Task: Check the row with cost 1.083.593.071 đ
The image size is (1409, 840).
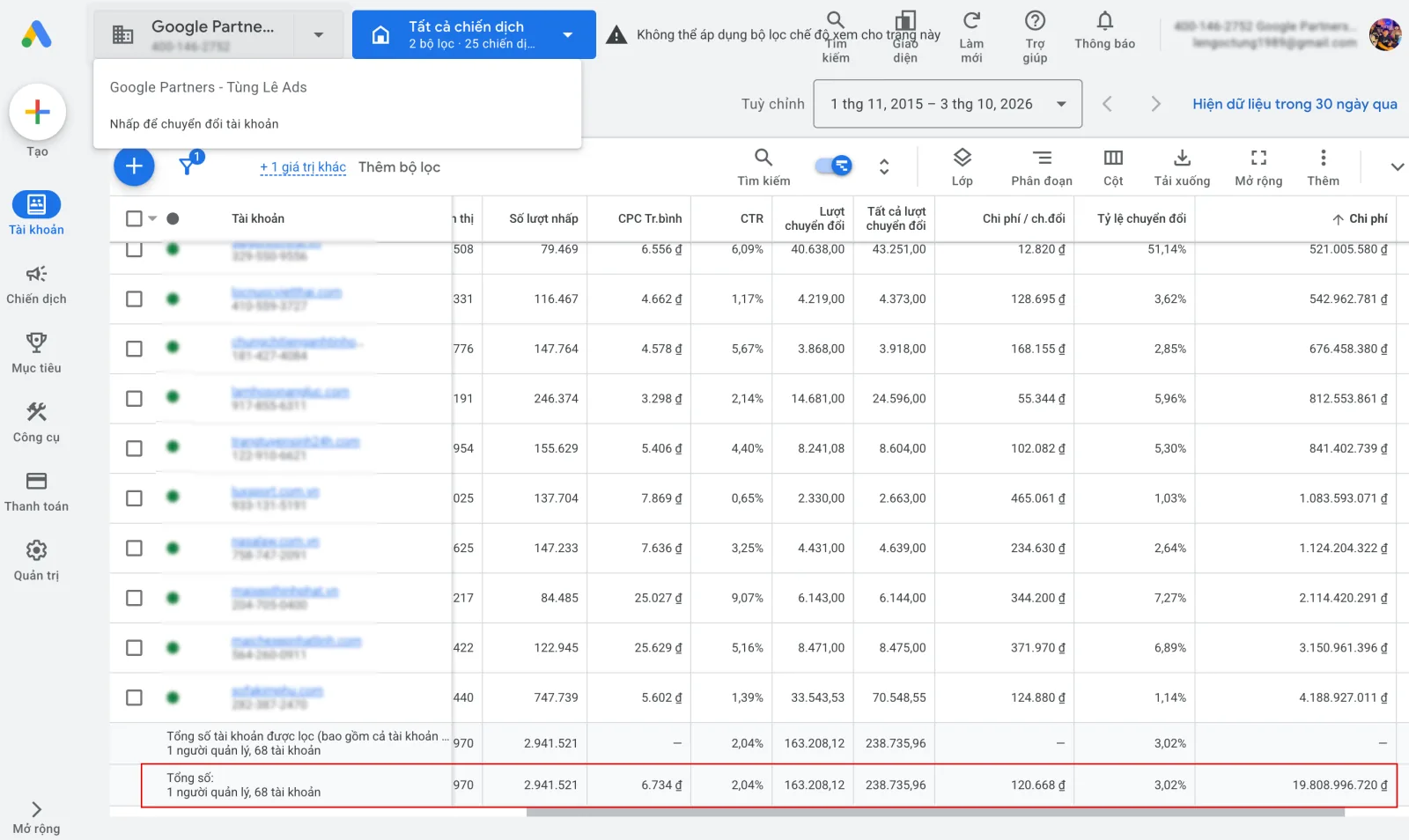Action: point(134,498)
